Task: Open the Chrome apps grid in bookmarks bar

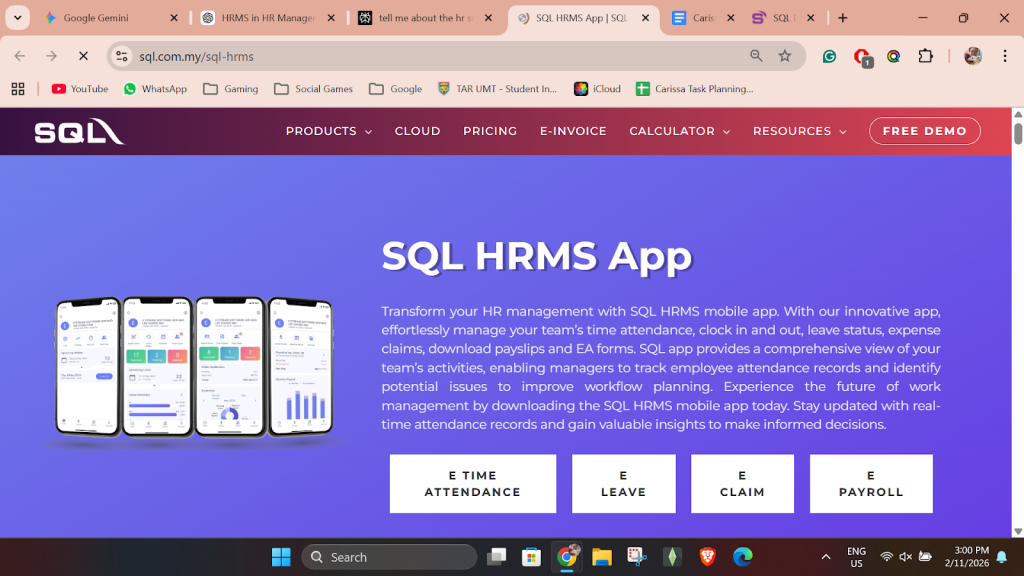Action: tap(18, 89)
